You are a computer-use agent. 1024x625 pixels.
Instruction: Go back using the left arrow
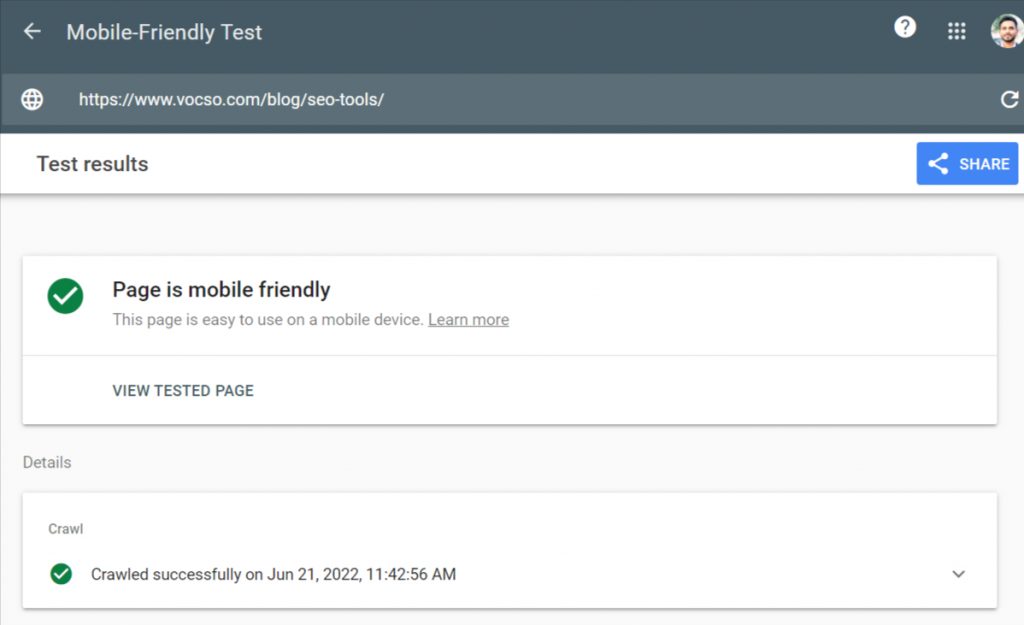(32, 31)
